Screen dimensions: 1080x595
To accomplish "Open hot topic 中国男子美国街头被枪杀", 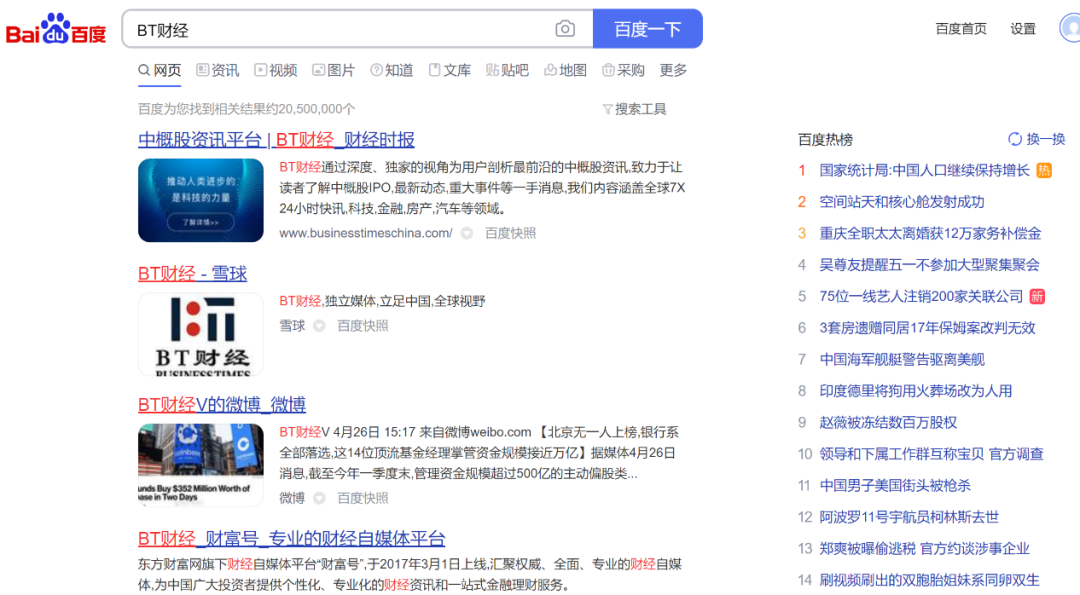I will [895, 486].
